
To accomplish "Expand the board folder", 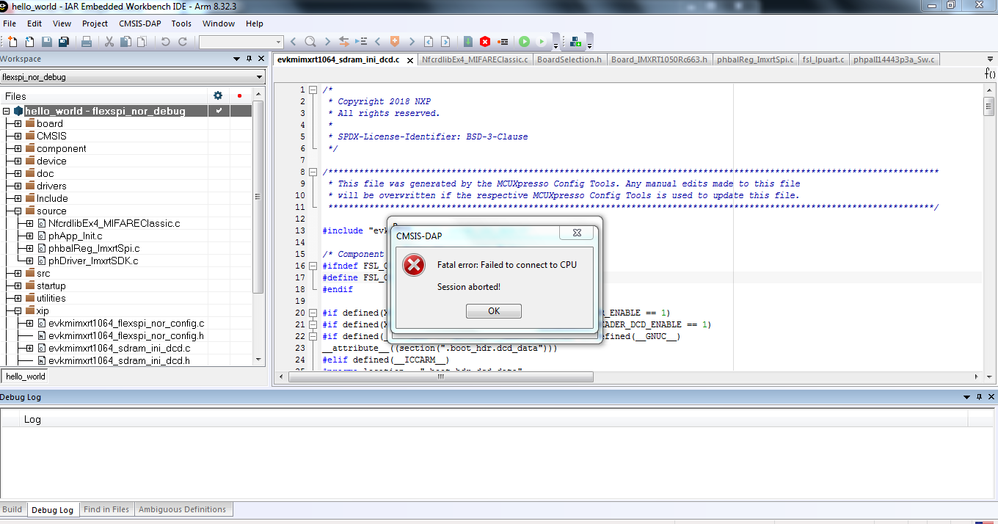I will [18, 124].
